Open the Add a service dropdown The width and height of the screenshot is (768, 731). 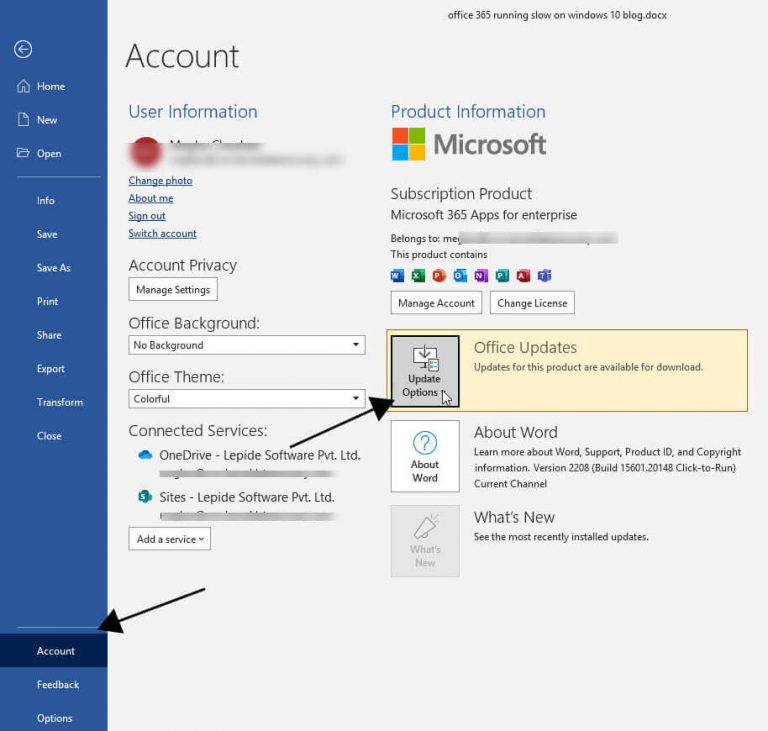click(169, 539)
